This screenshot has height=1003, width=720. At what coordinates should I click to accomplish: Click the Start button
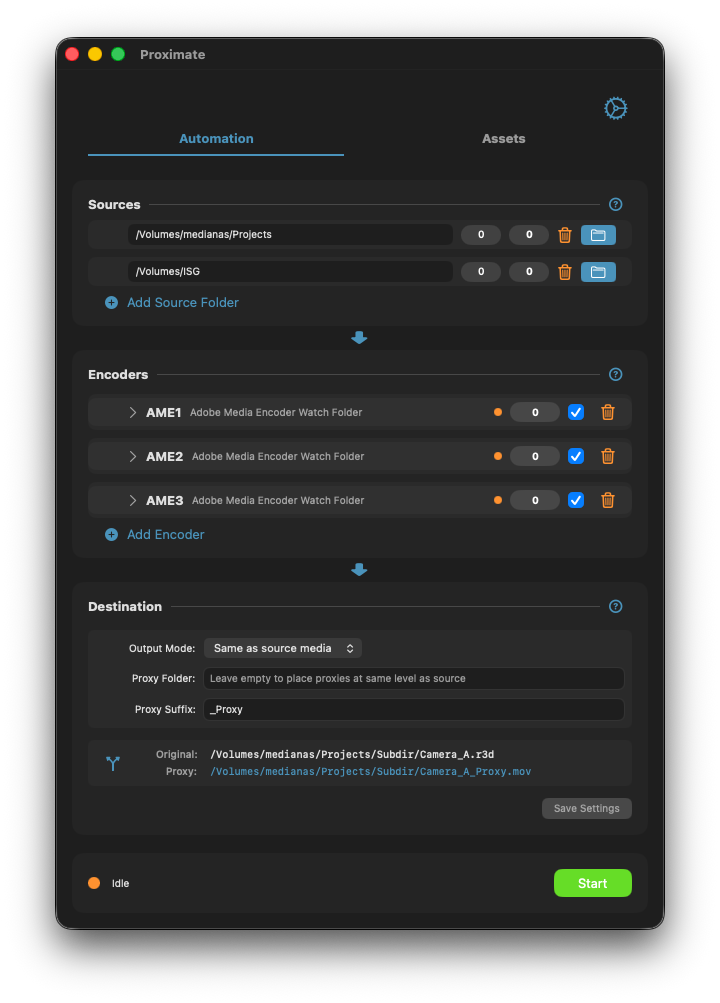(592, 883)
